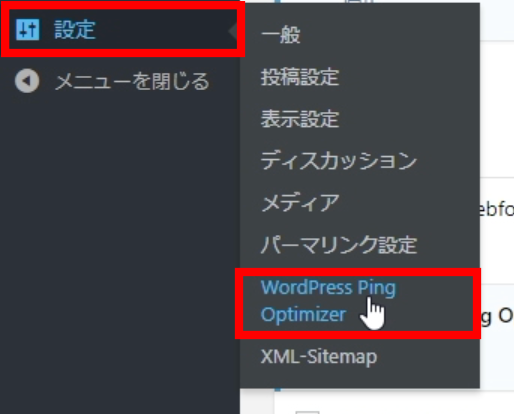
Task: Open the 一般 general settings page
Action: pyautogui.click(x=280, y=35)
